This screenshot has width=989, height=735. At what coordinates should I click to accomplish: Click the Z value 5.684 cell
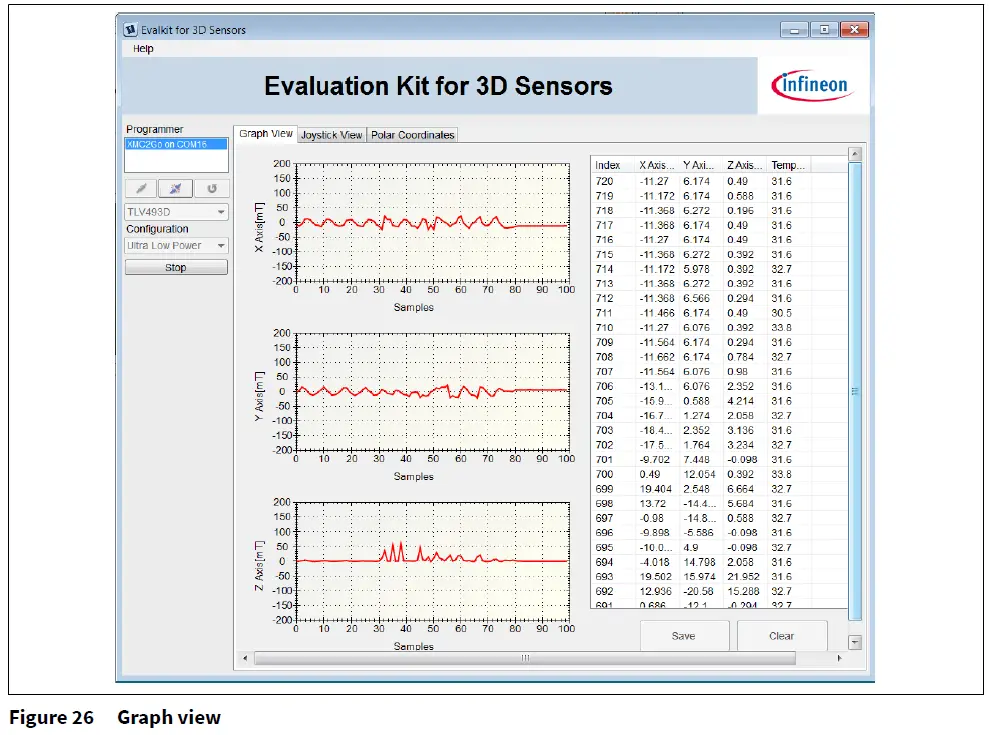click(x=740, y=503)
